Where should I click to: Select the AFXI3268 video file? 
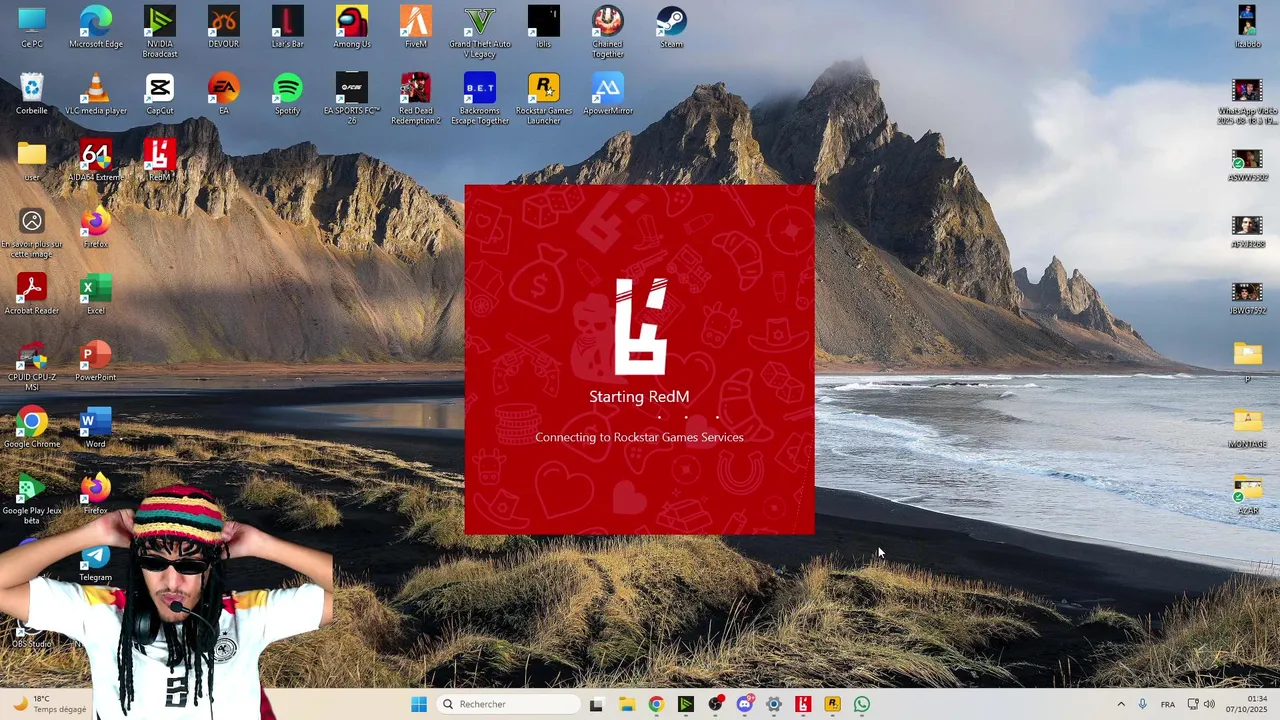tap(1247, 232)
